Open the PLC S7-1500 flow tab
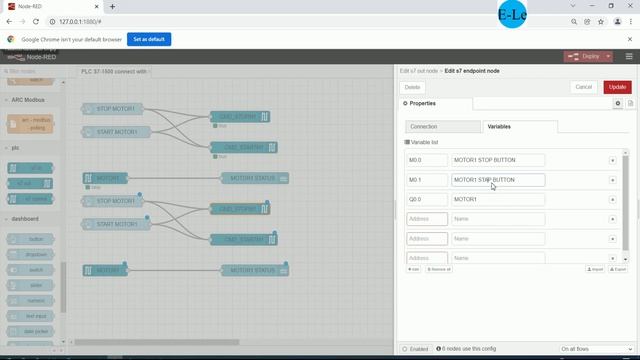This screenshot has width=640, height=360. (x=114, y=71)
